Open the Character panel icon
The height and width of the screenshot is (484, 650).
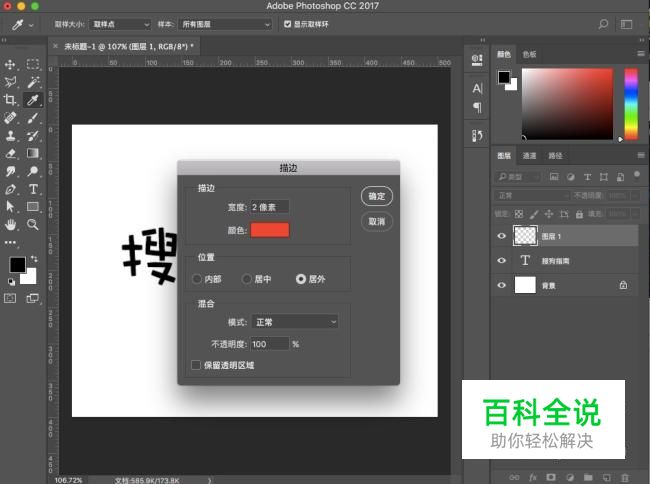477,88
